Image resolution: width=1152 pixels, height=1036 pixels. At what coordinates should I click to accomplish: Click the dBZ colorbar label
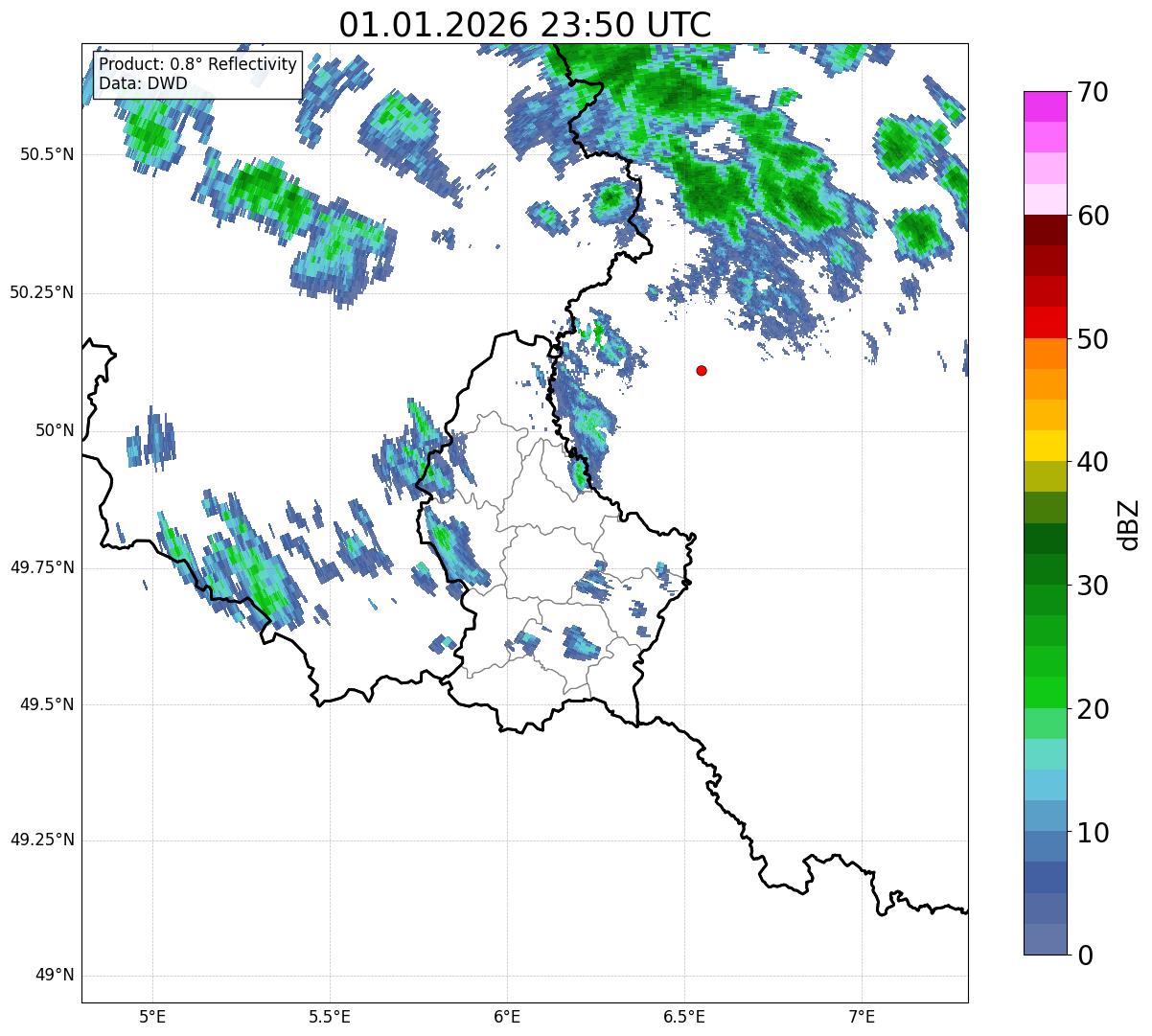(x=1129, y=523)
